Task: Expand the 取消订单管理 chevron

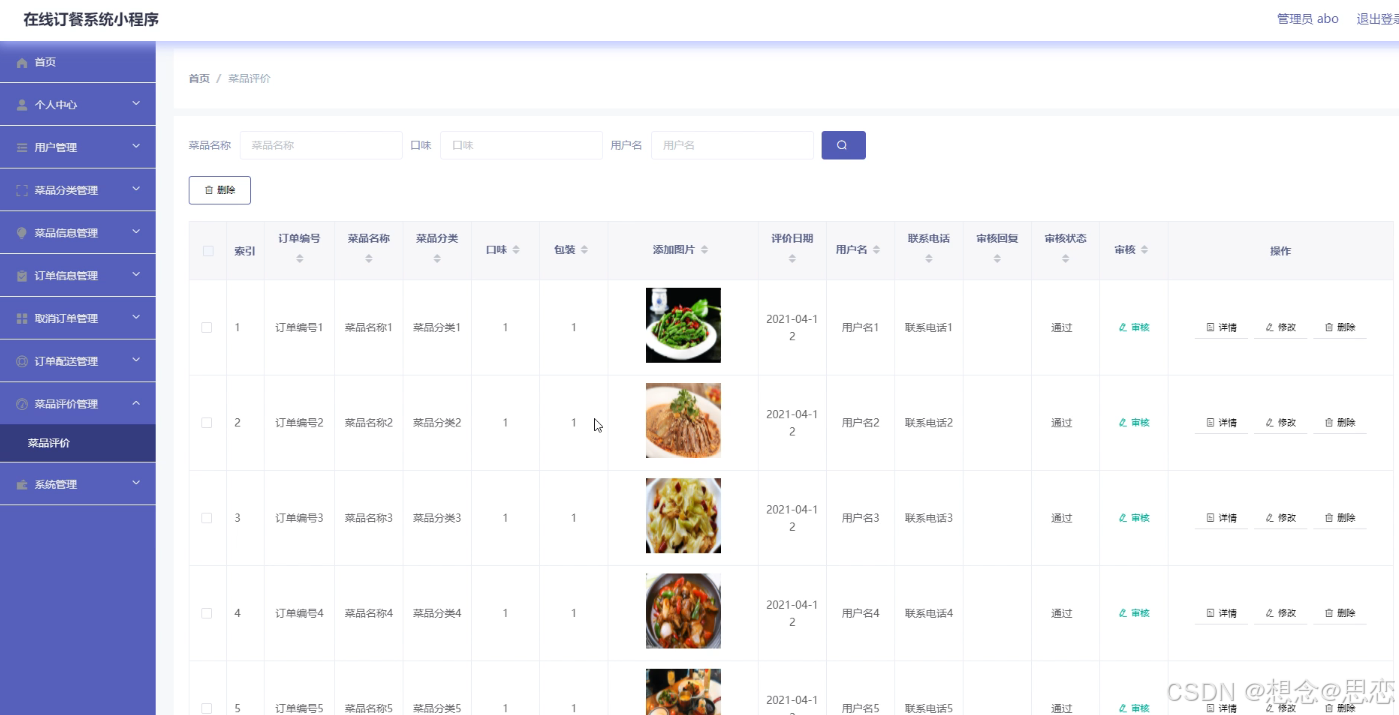Action: (136, 319)
